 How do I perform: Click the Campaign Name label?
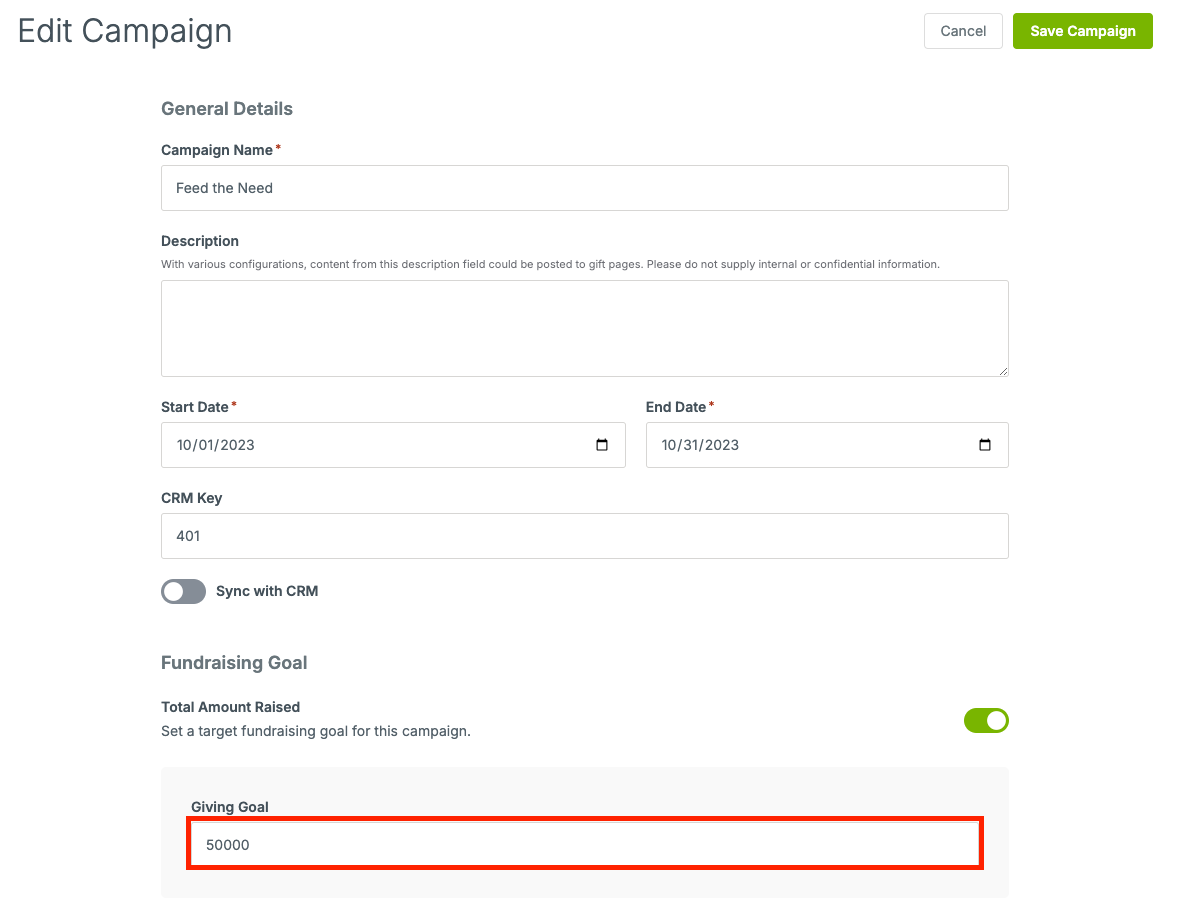(x=217, y=150)
